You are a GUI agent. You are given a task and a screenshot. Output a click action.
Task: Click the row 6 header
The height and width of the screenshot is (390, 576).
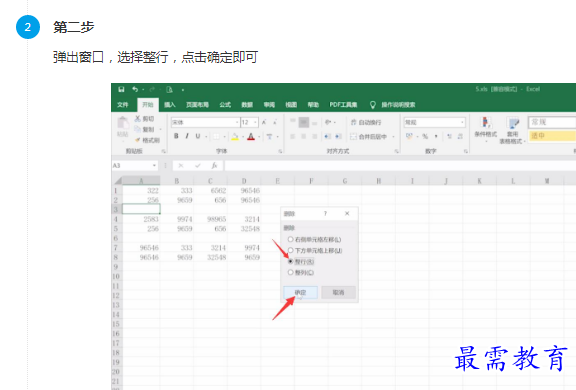[x=117, y=238]
